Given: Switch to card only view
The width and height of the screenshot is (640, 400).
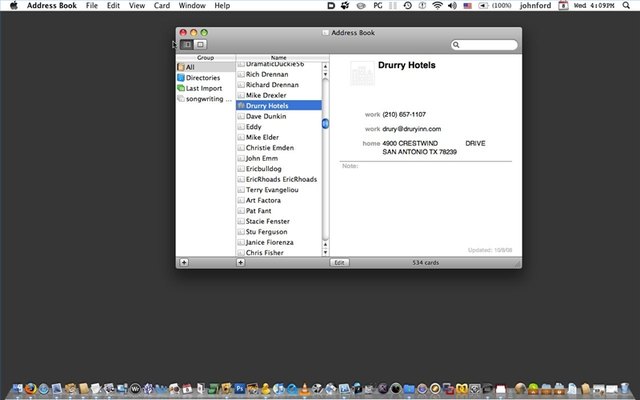Looking at the screenshot, I should pyautogui.click(x=200, y=44).
